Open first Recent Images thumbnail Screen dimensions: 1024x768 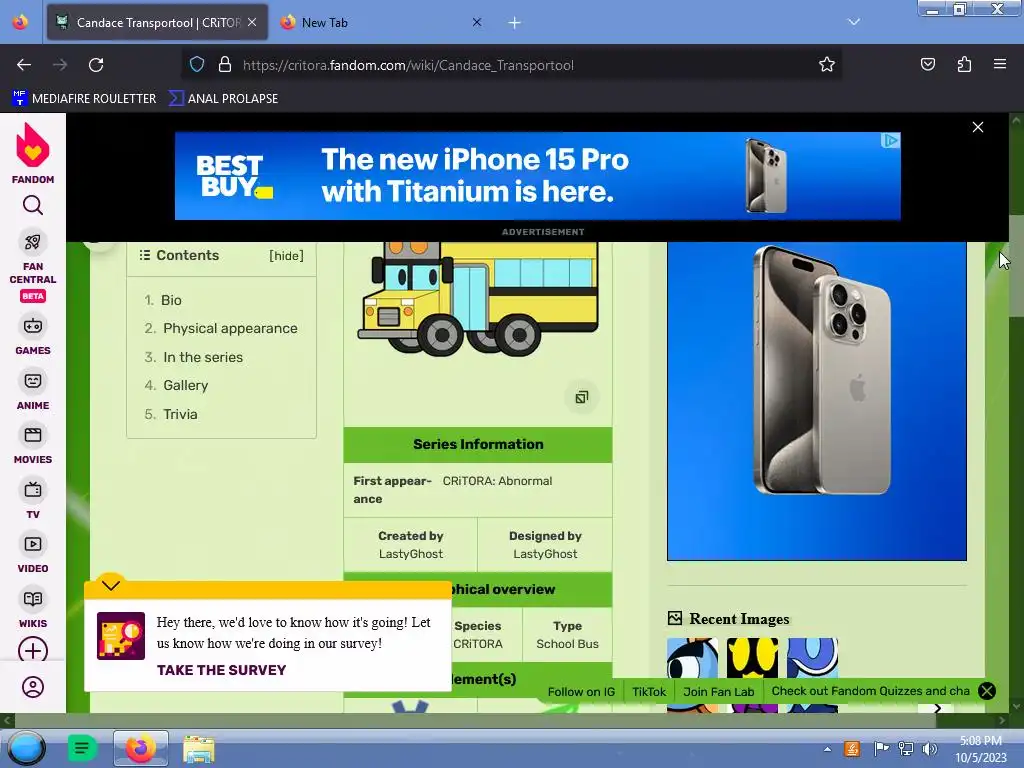click(692, 675)
